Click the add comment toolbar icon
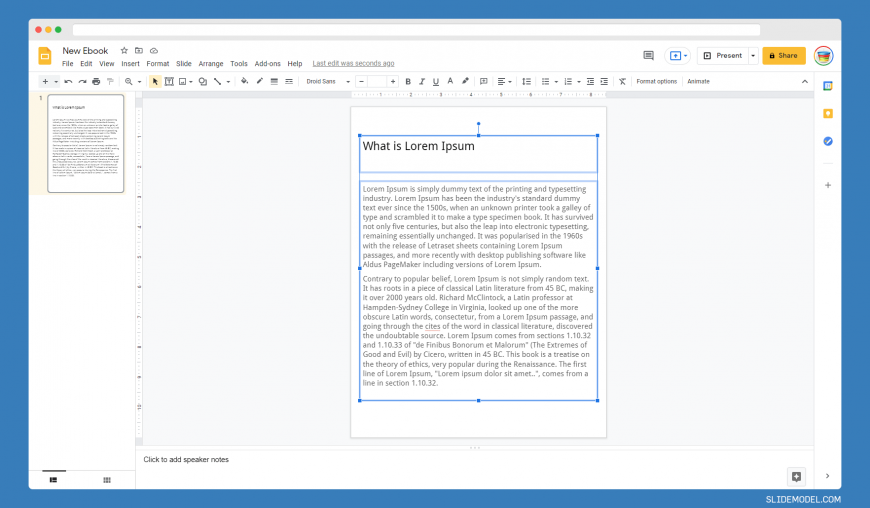 tap(484, 82)
